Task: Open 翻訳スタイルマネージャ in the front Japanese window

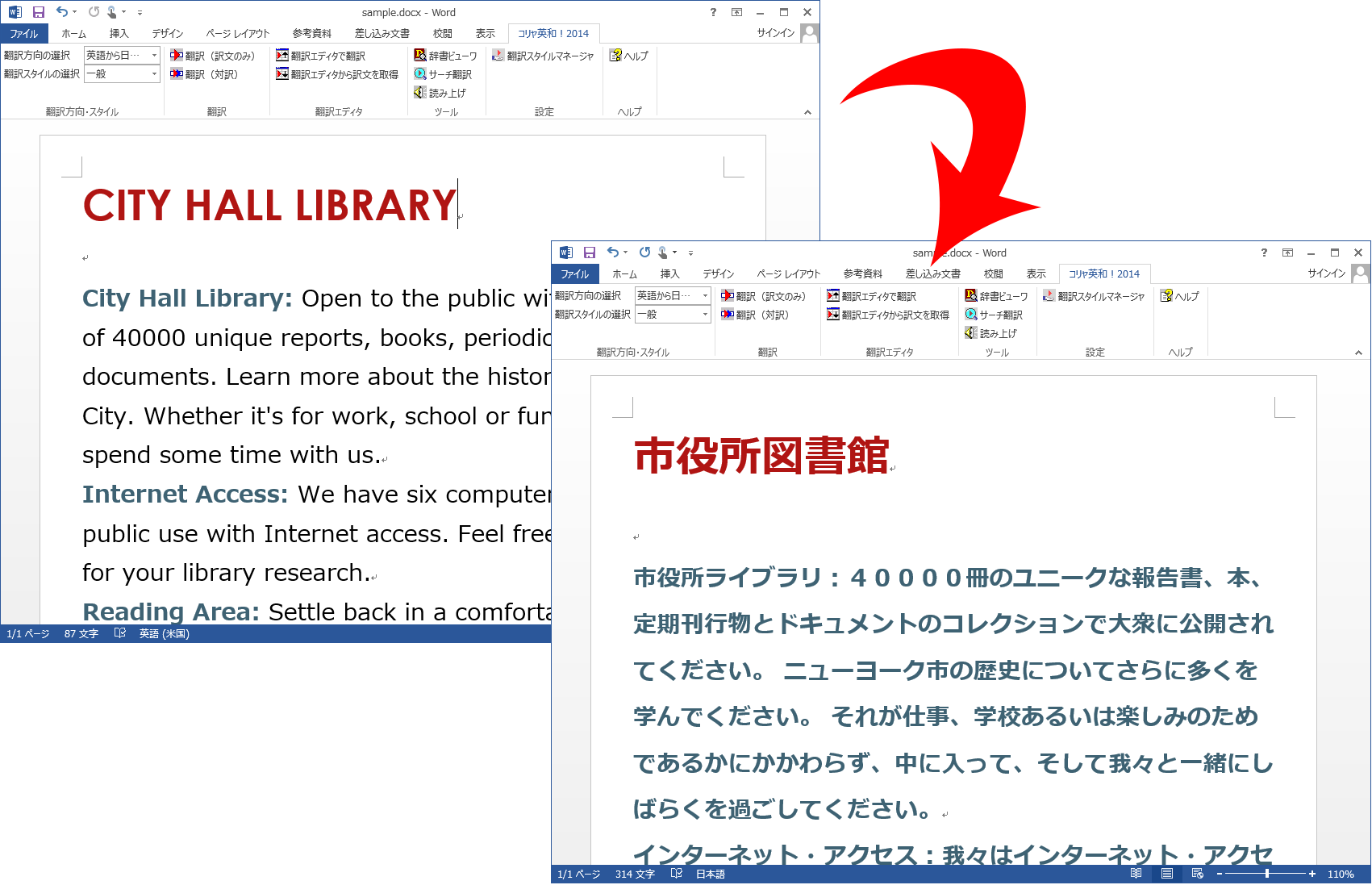Action: 1093,296
